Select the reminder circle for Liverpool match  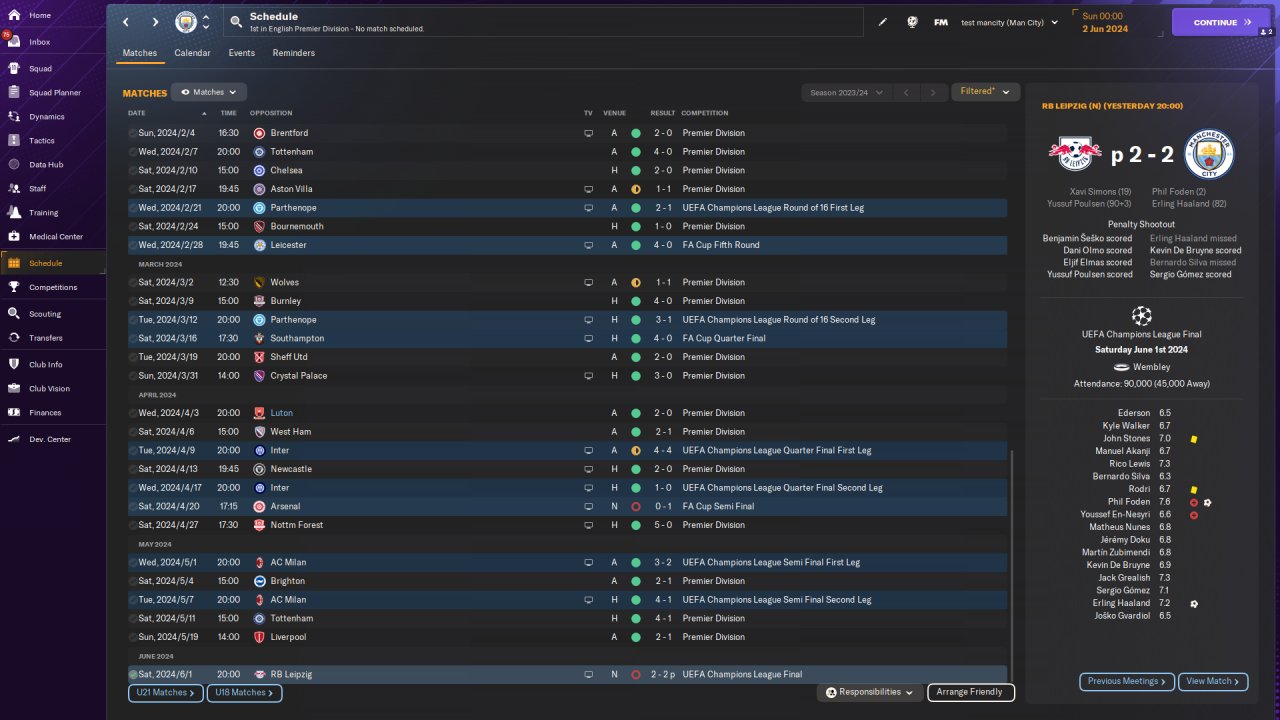[x=133, y=637]
